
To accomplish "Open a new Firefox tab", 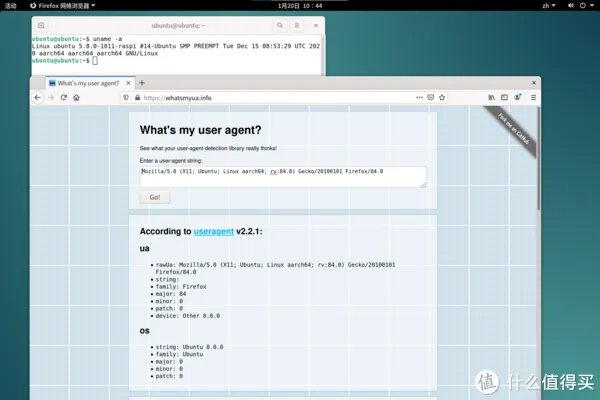I will tap(142, 82).
